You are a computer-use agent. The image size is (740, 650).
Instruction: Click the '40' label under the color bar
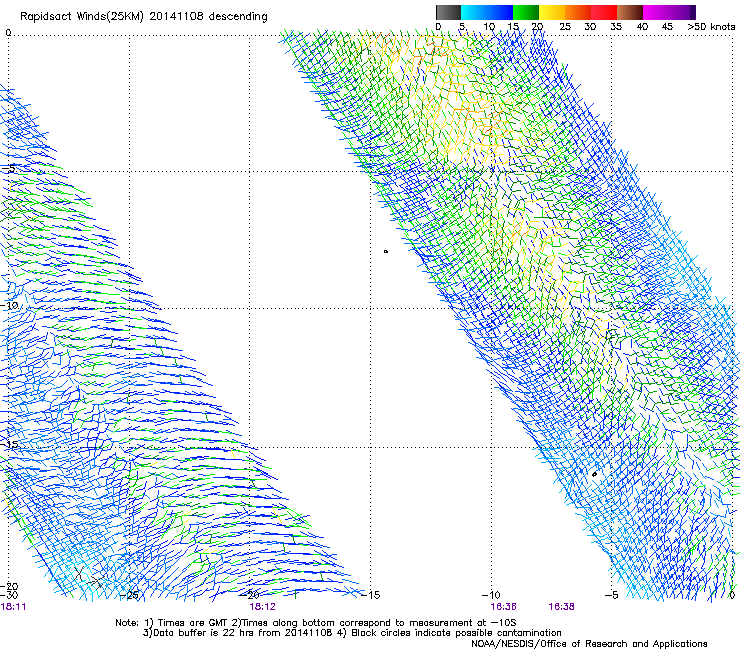pyautogui.click(x=642, y=27)
